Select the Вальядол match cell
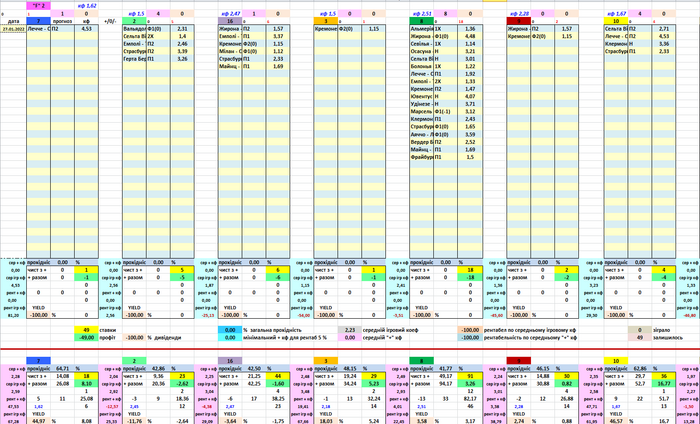The height and width of the screenshot is (424, 700). coord(134,29)
